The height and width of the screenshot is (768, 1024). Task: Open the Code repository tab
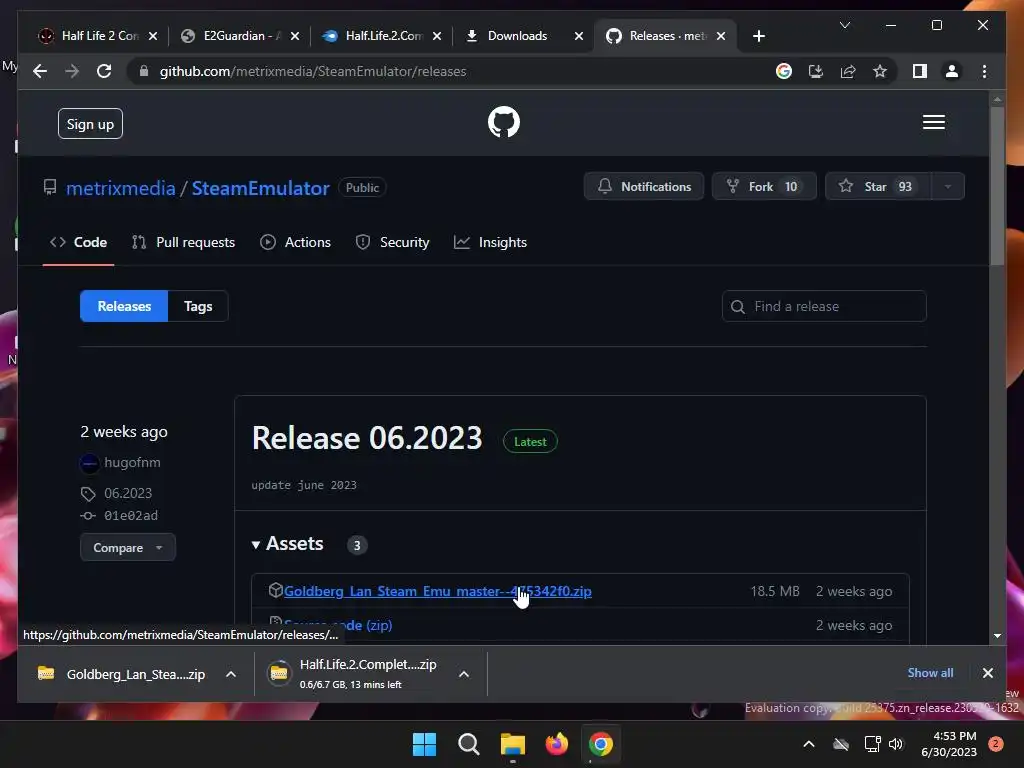(78, 242)
